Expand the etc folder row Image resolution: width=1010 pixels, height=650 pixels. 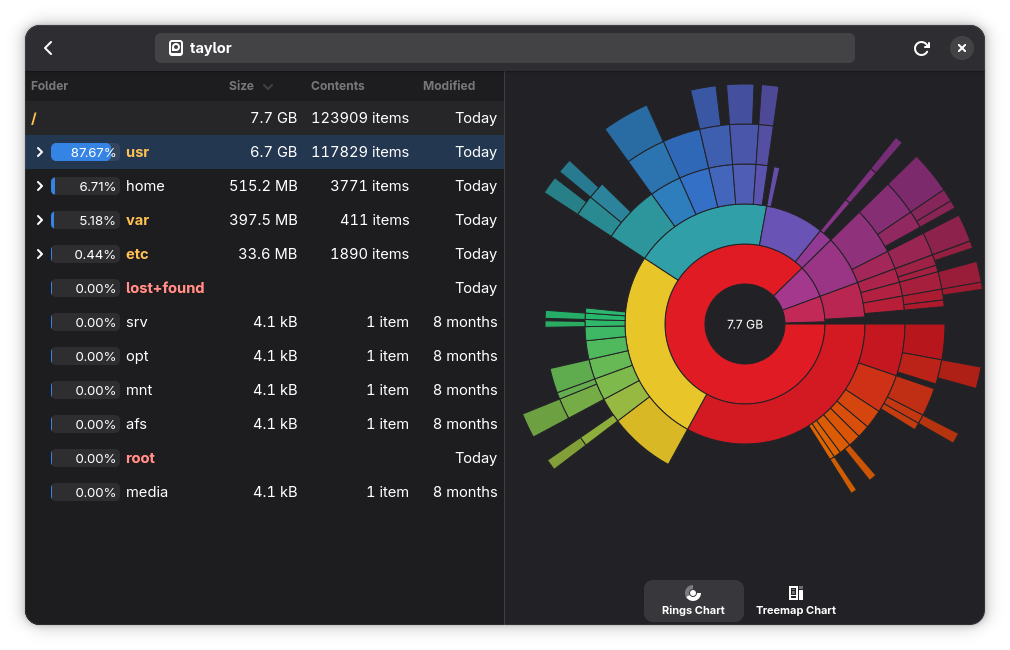point(40,254)
